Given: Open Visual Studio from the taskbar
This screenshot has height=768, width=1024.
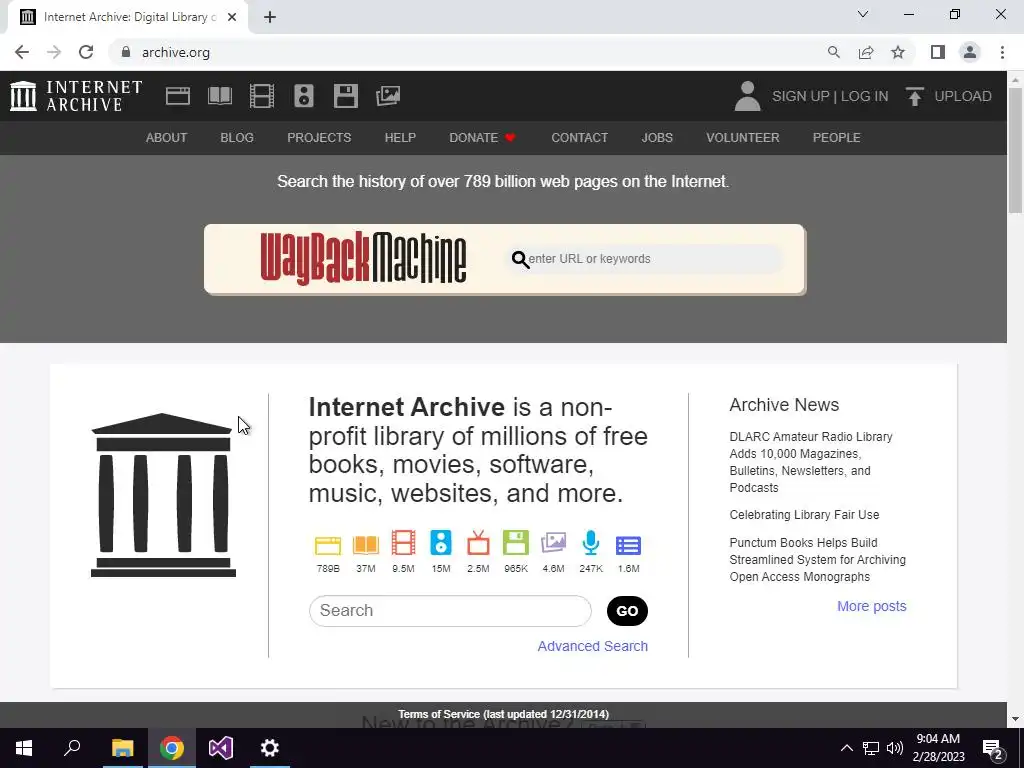Looking at the screenshot, I should 221,748.
